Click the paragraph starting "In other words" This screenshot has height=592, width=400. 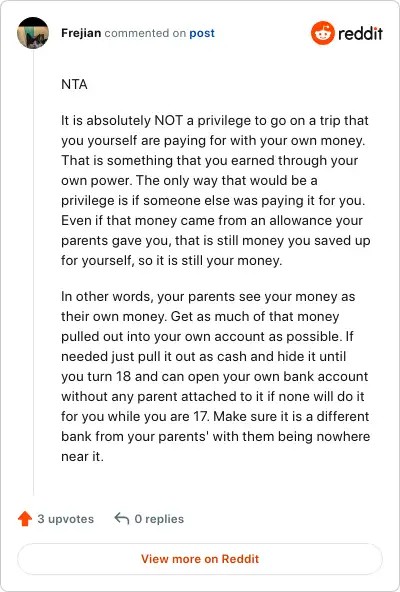(x=216, y=376)
